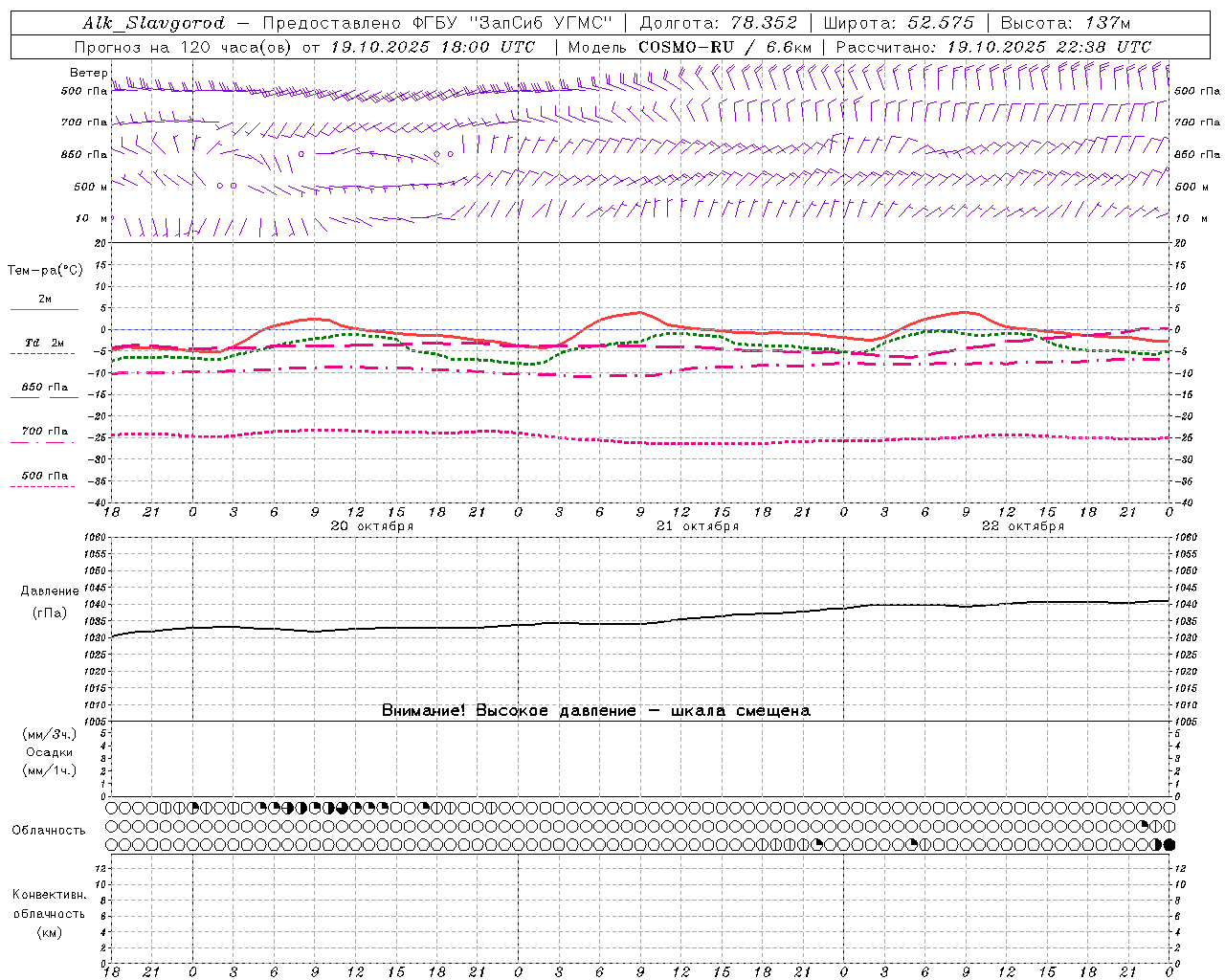1225x980 pixels.
Task: Click the 'Конвективн.' convective cloud label
Action: tap(49, 895)
